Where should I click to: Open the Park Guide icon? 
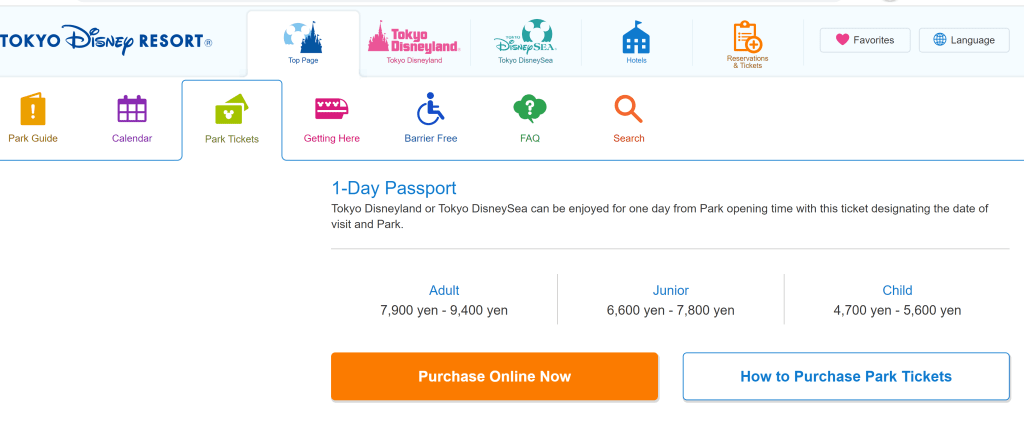click(x=33, y=108)
